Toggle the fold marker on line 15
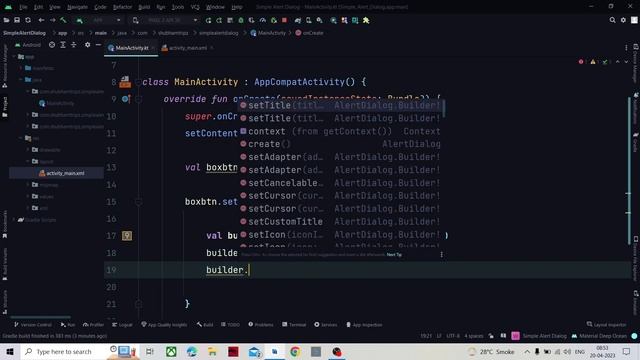This screenshot has height=360, width=640. pos(139,202)
